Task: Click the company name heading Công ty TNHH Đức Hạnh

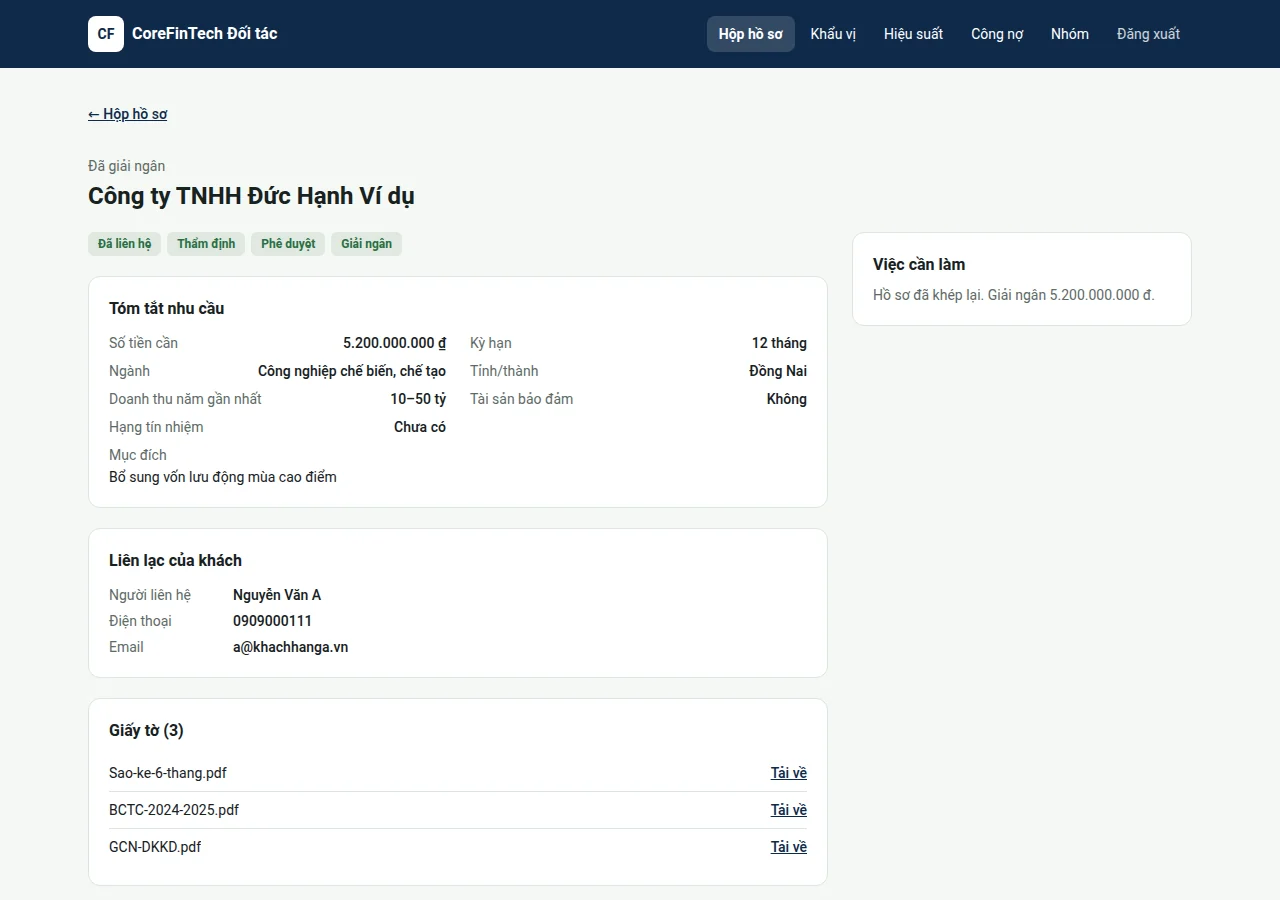Action: [251, 196]
